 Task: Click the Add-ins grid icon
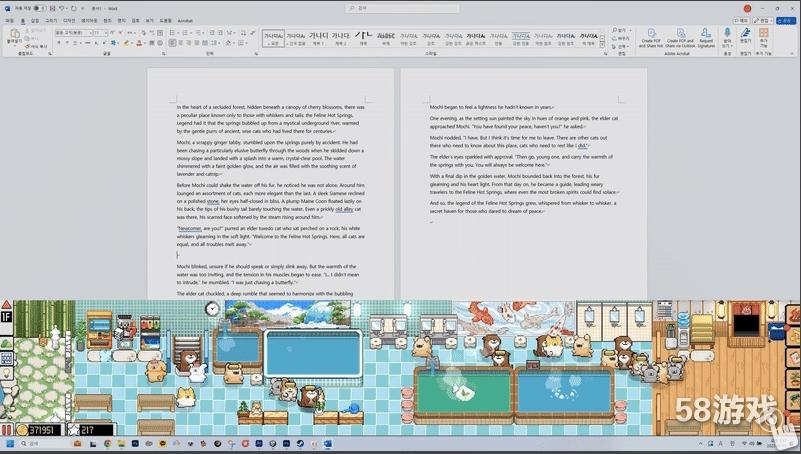763,36
